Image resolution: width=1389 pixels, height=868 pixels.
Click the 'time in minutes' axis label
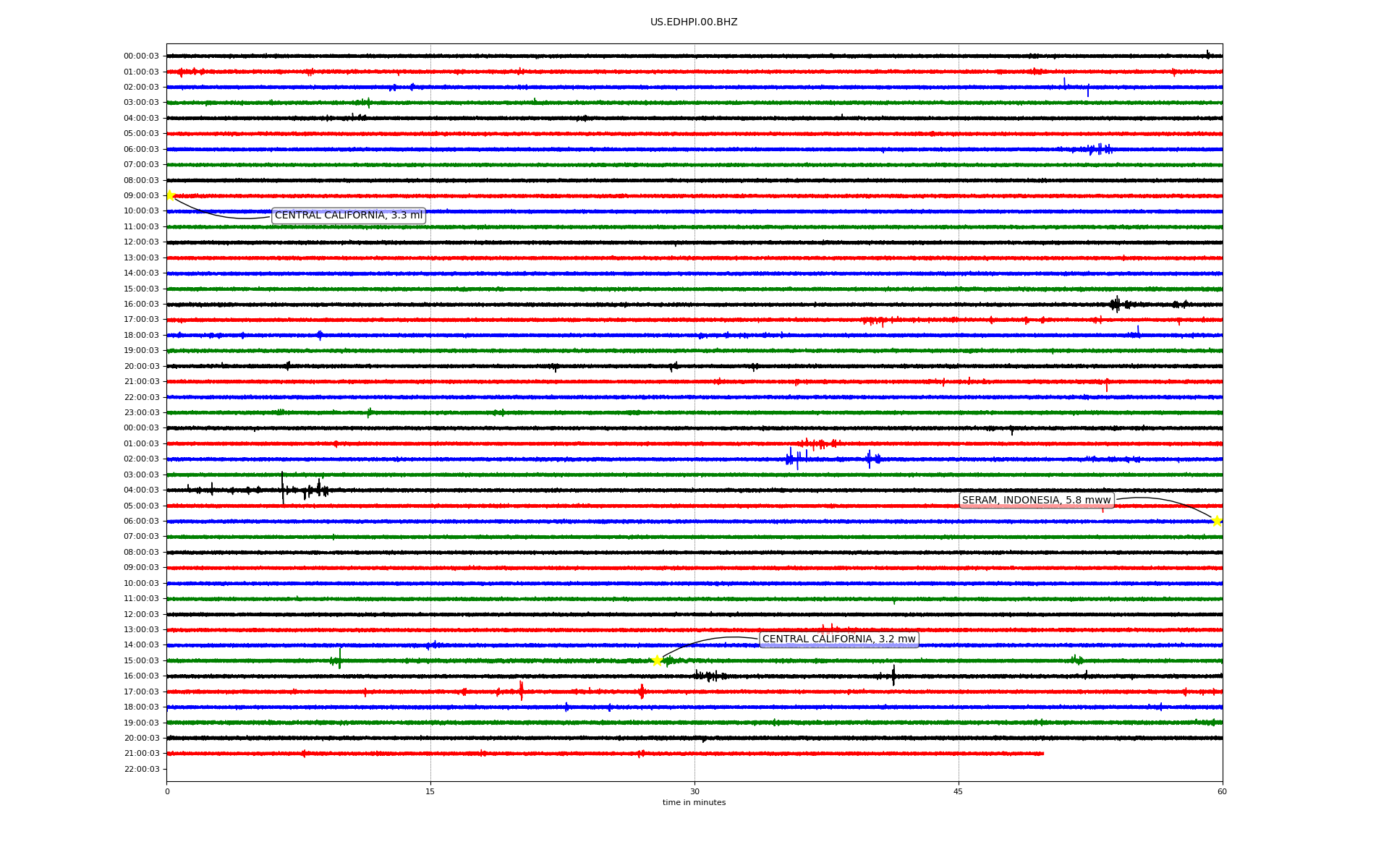coord(694,803)
